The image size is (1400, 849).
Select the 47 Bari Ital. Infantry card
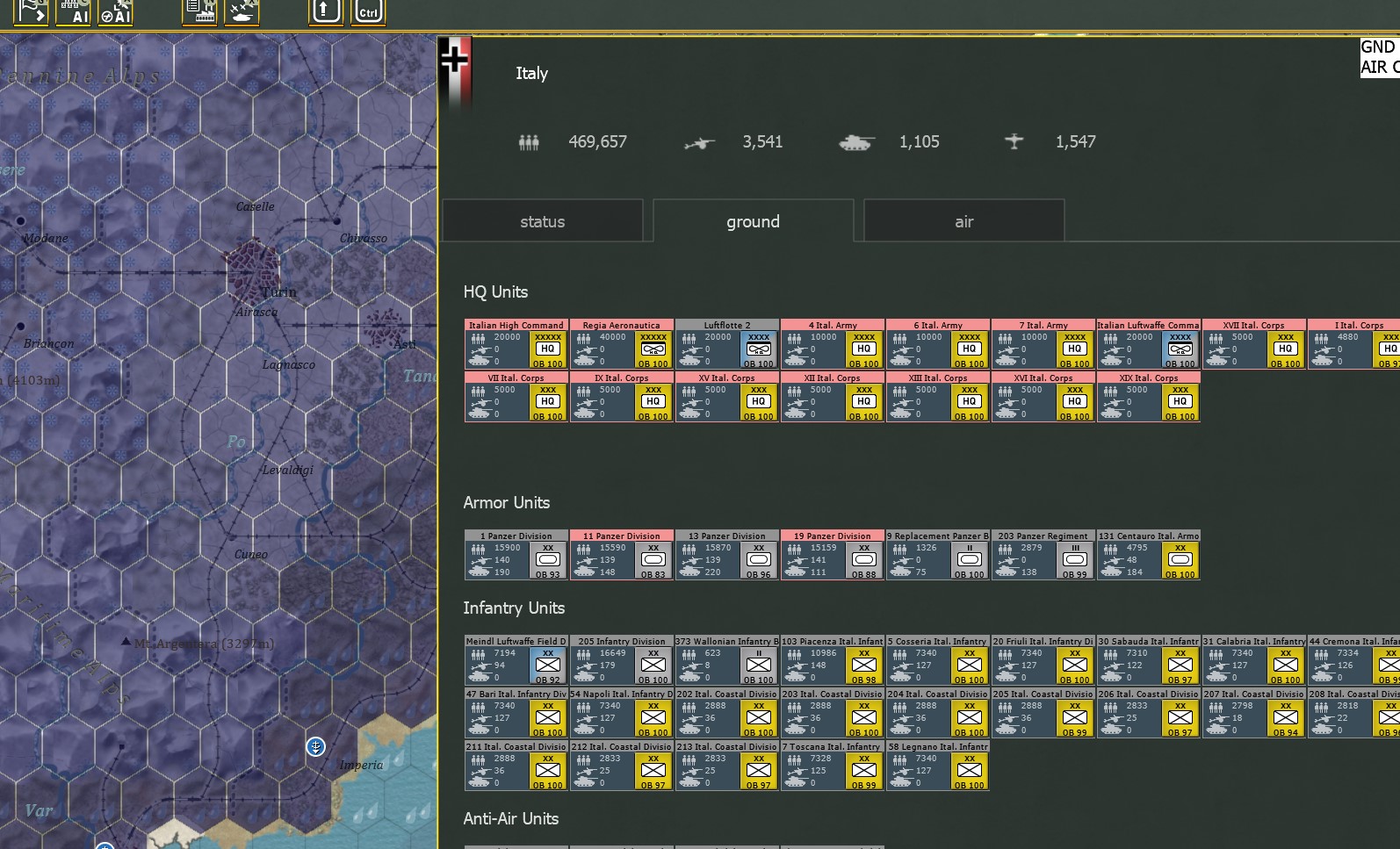click(x=516, y=713)
